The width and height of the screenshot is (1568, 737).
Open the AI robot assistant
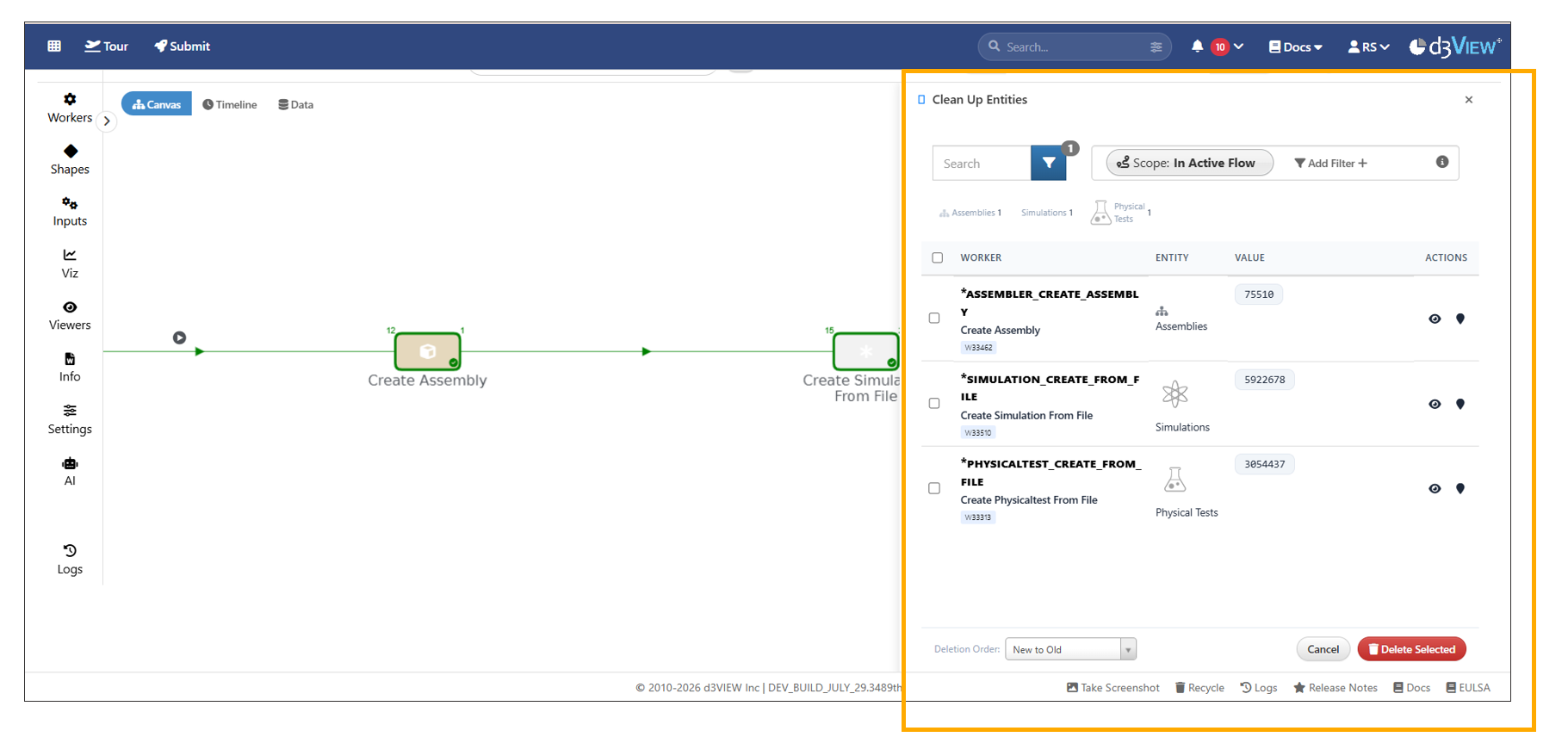click(x=70, y=471)
